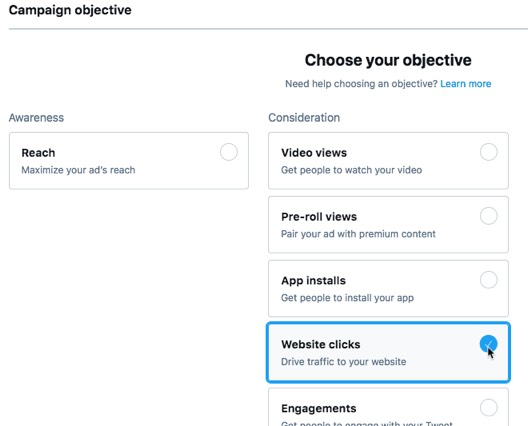Select the Engagements radio button

(489, 407)
